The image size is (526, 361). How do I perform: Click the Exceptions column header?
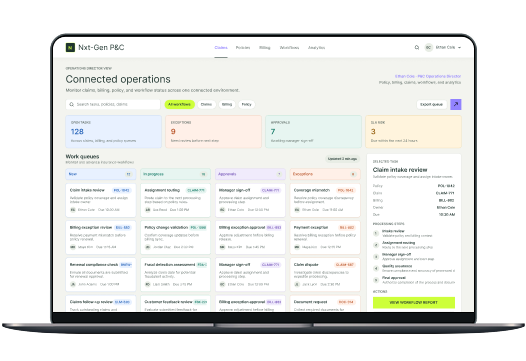325,174
